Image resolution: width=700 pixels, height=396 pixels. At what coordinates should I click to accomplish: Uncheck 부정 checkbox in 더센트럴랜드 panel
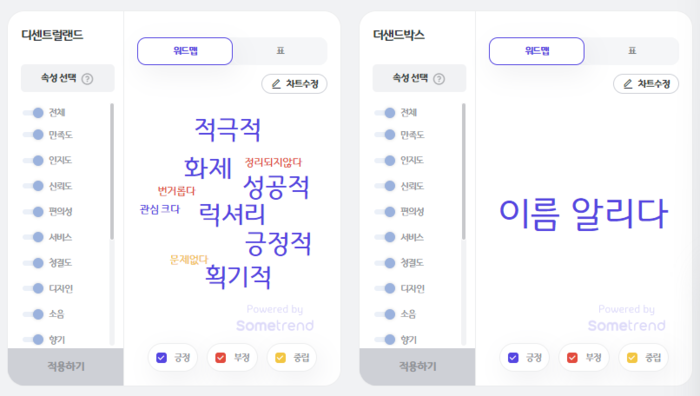point(221,358)
